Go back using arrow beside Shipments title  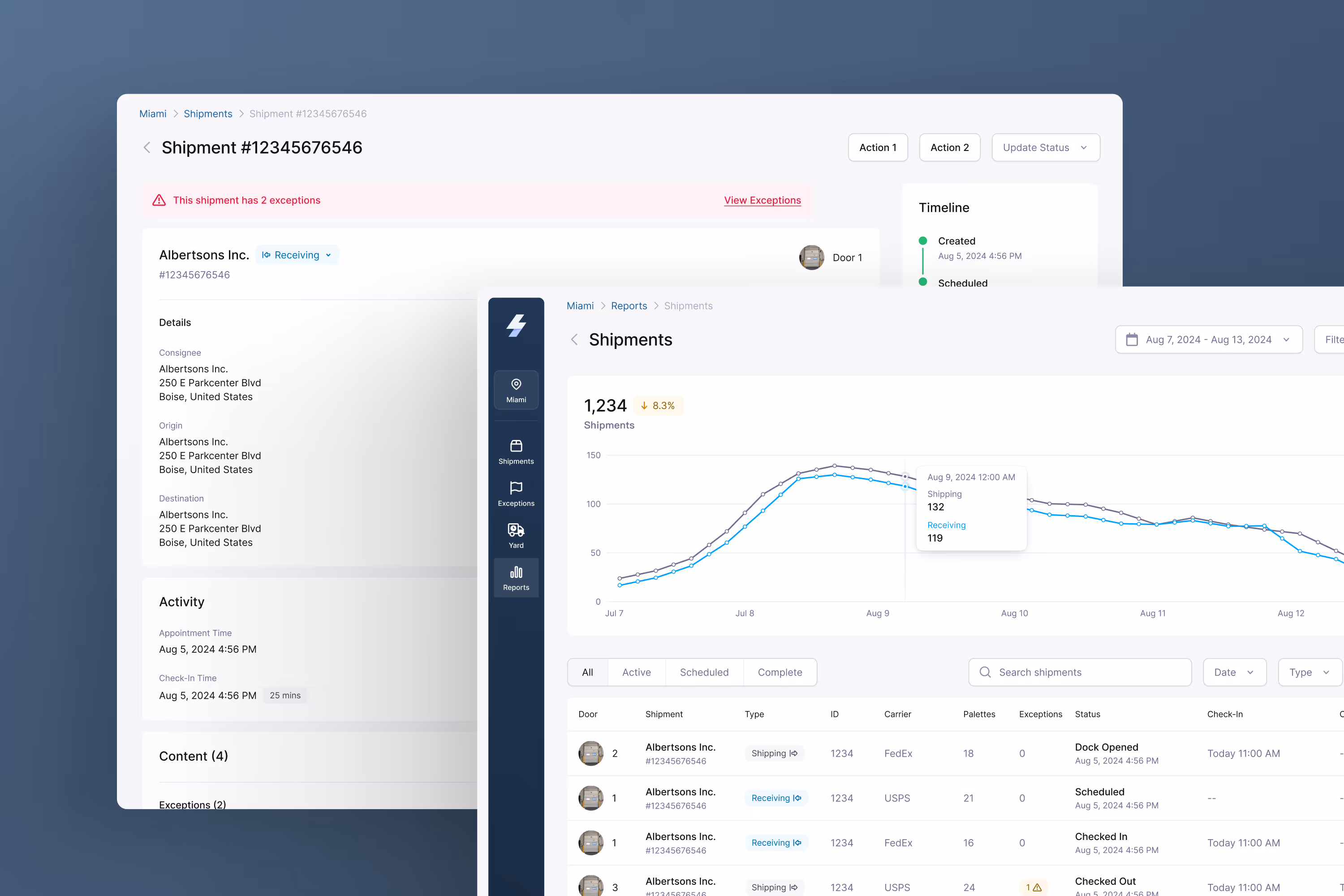[574, 340]
